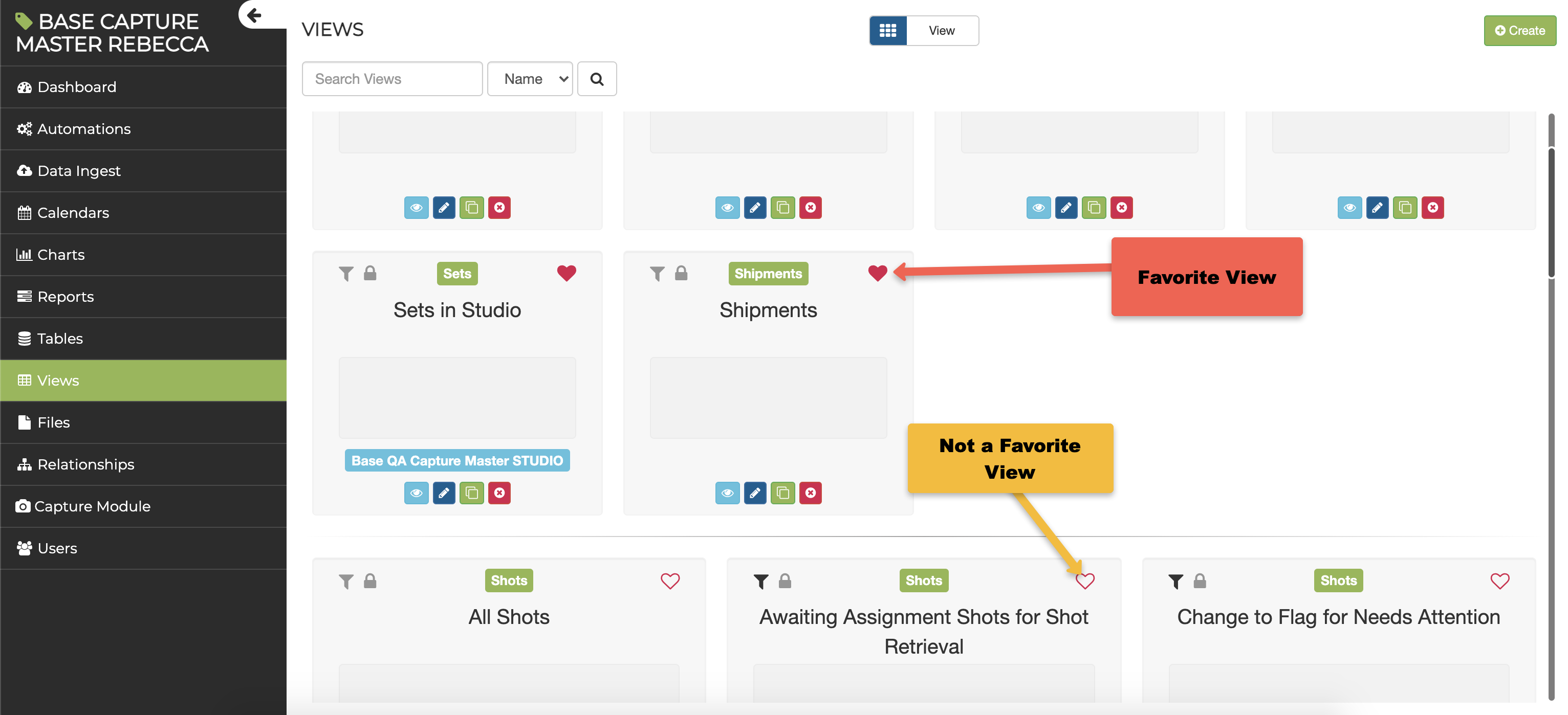Click the Search Views input field

392,79
